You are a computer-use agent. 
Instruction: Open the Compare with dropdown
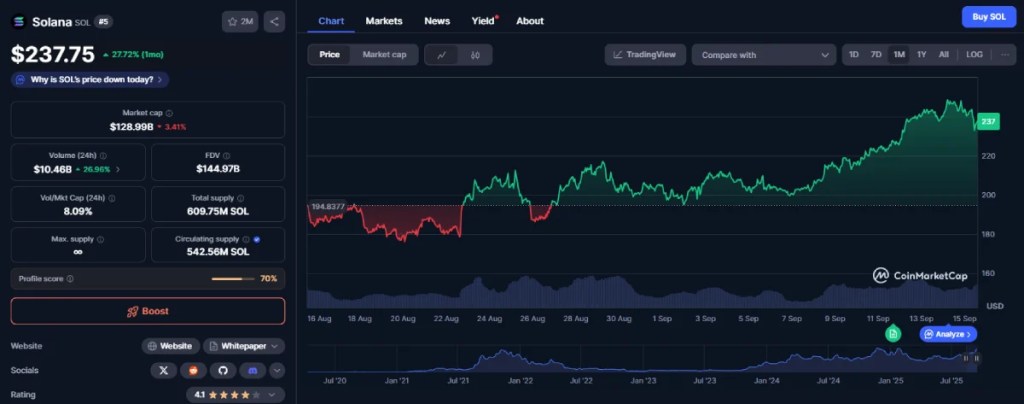pos(763,55)
